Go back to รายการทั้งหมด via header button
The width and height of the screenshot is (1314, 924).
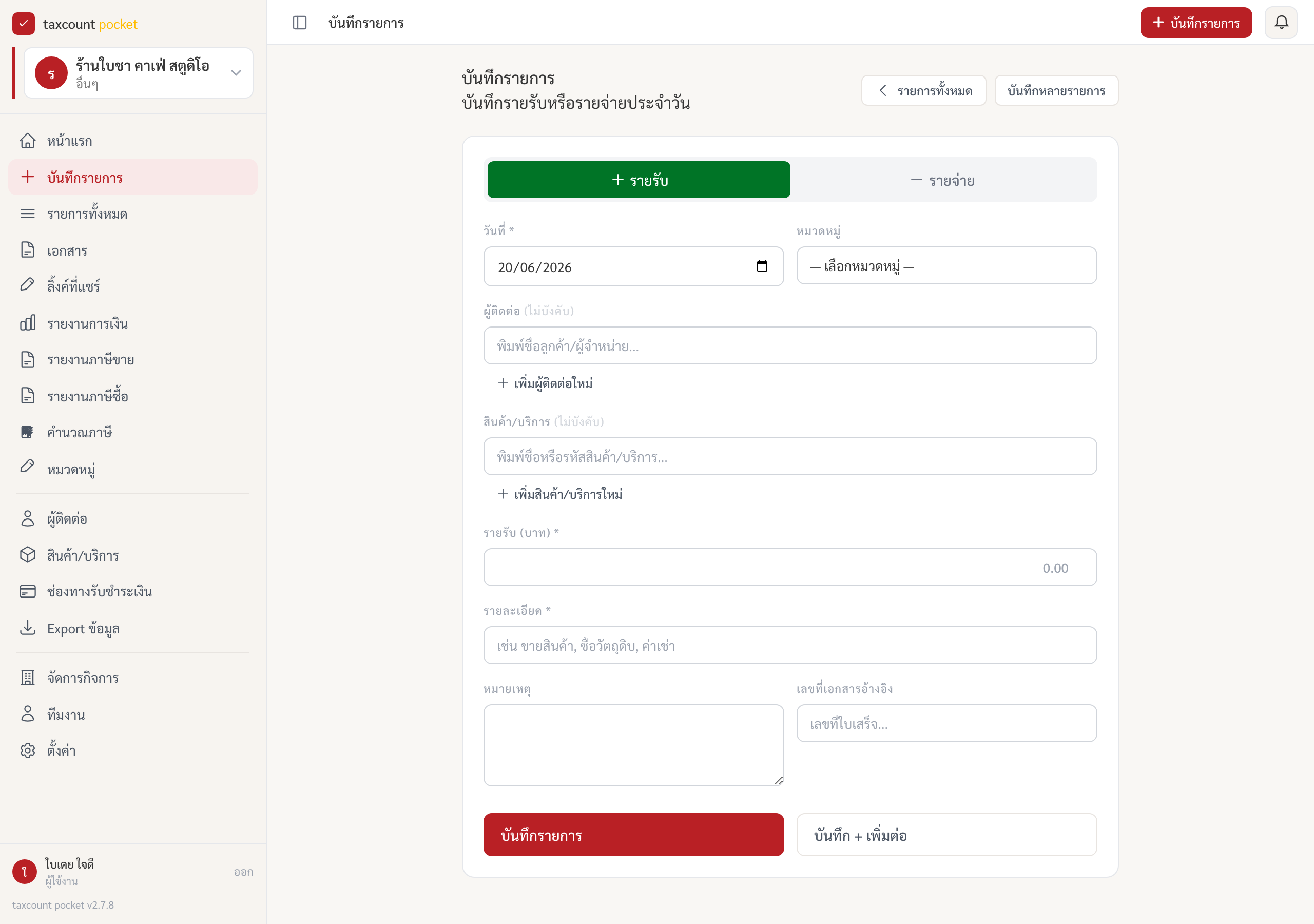923,90
